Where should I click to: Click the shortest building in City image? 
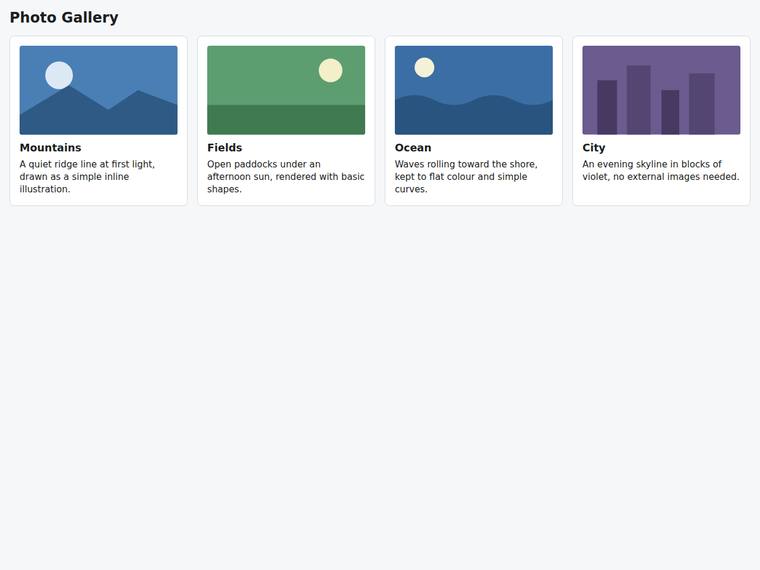click(670, 112)
